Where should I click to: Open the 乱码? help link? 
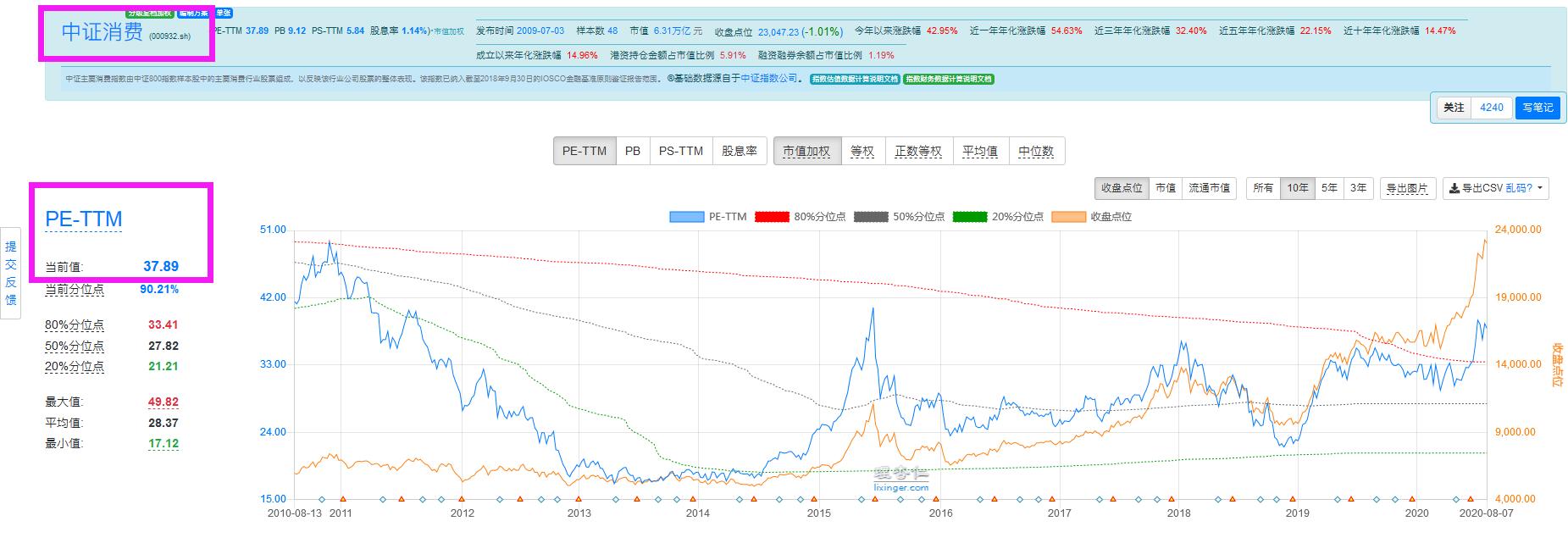click(x=1519, y=188)
